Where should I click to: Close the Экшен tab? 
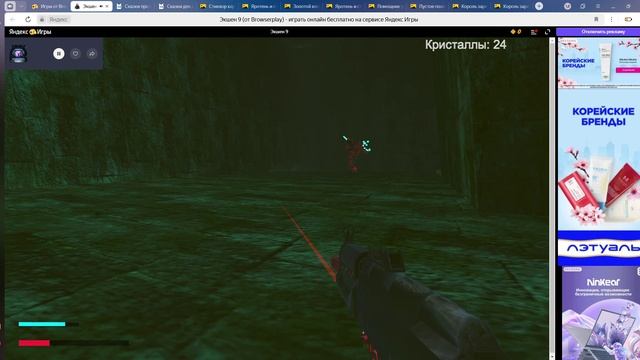coord(107,6)
